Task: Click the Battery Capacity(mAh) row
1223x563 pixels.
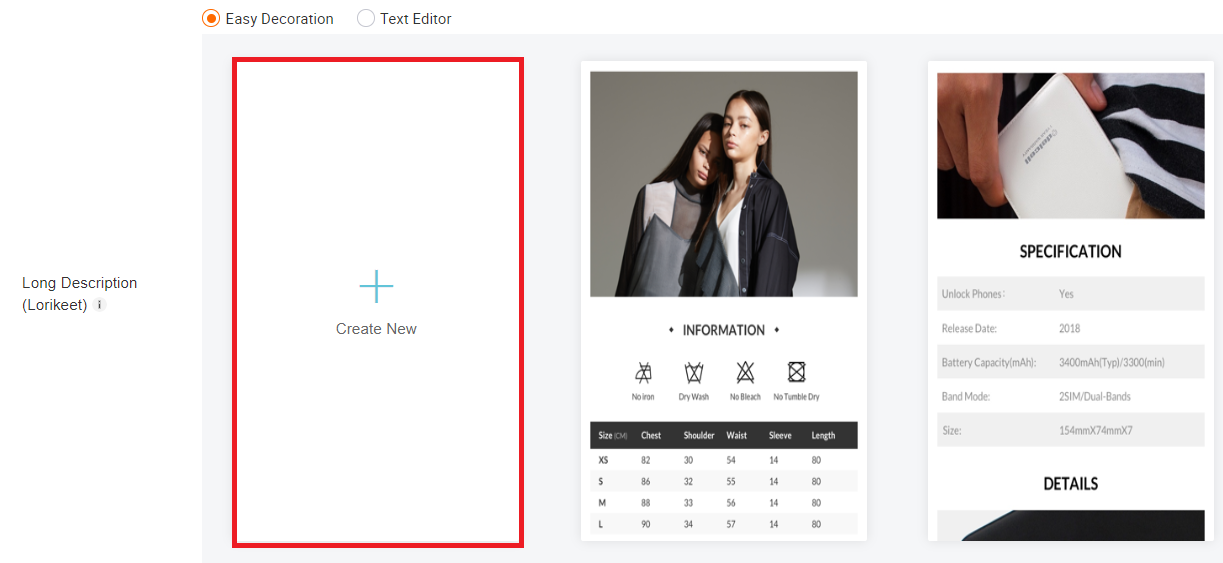Action: pyautogui.click(x=1071, y=362)
